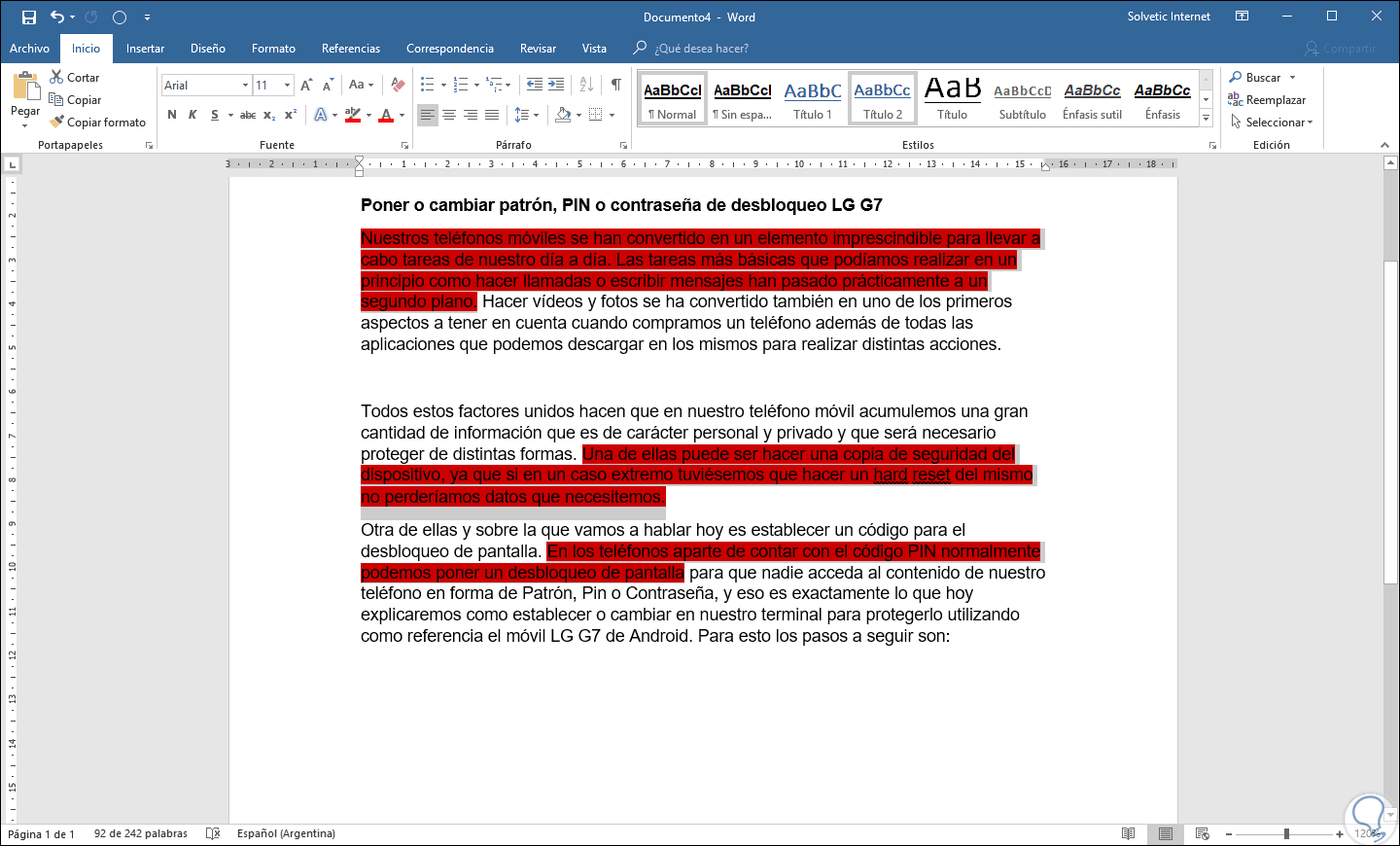Click the zoom slider handle

(1286, 834)
